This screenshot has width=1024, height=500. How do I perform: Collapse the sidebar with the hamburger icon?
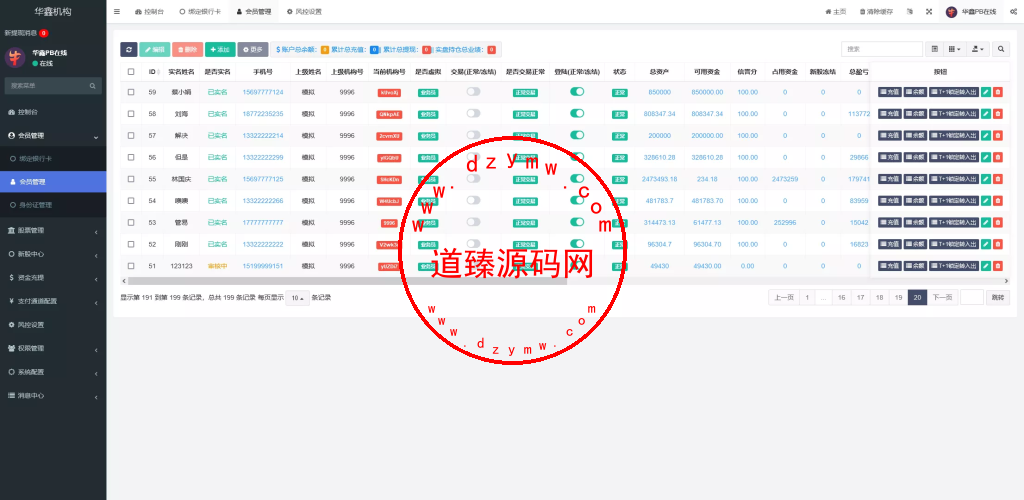pos(117,12)
